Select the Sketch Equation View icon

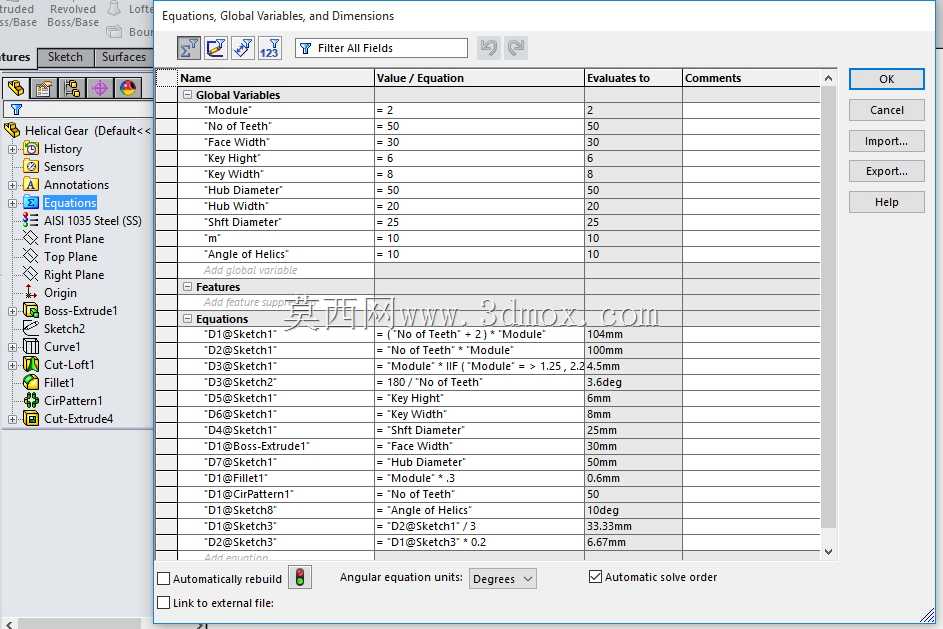pyautogui.click(x=216, y=48)
